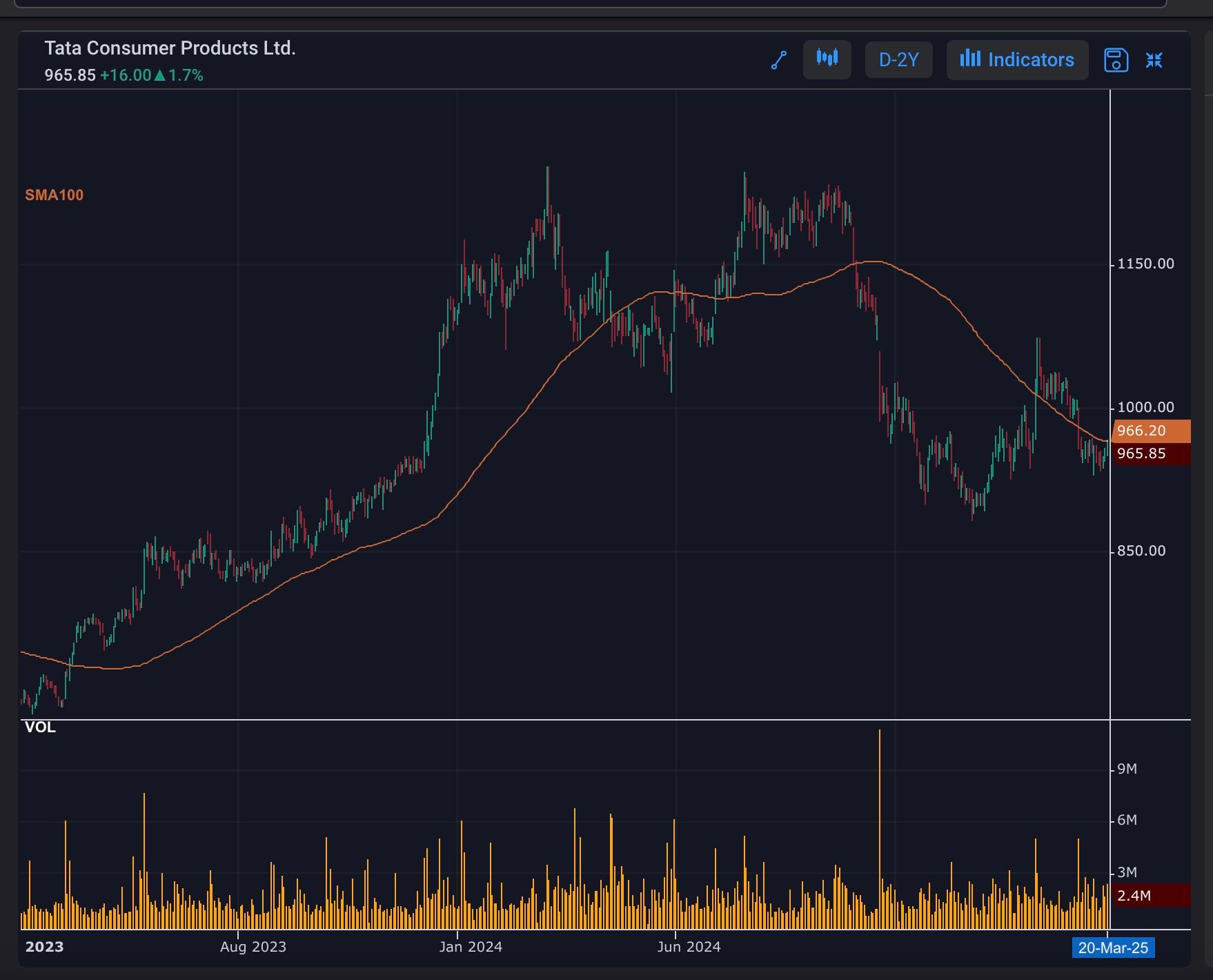Click the 850.00 price axis label
This screenshot has height=980, width=1213.
[x=1141, y=551]
